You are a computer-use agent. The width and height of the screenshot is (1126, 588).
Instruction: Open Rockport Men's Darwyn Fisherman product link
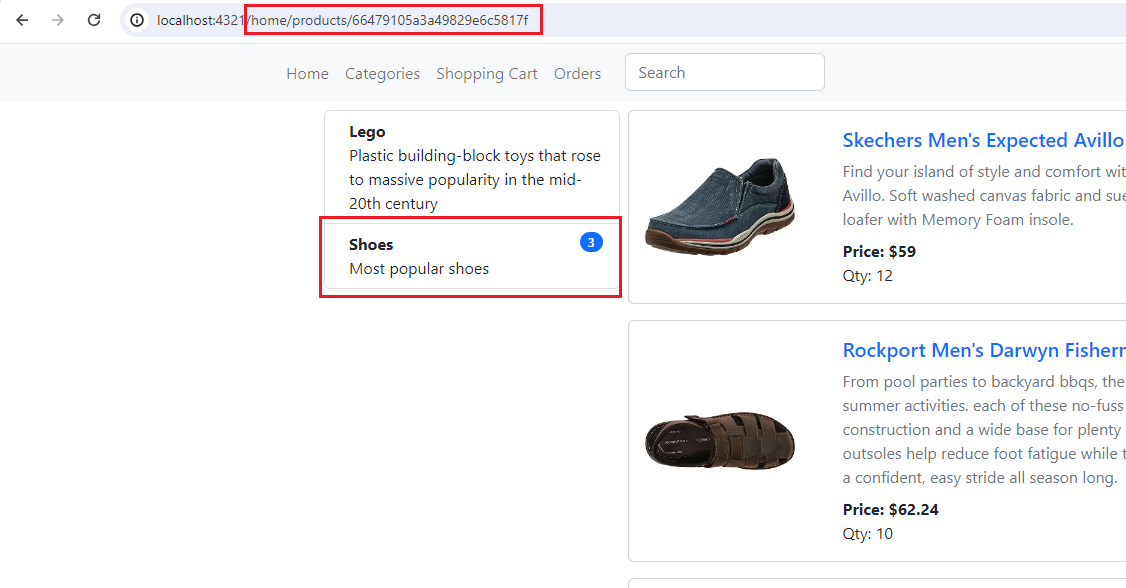tap(984, 350)
